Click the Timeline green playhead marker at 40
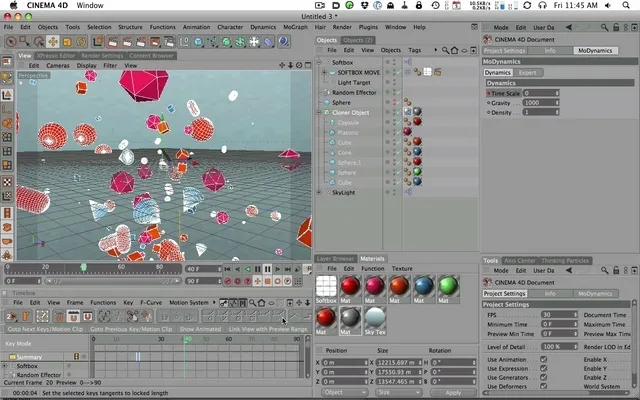This screenshot has width=640, height=400. coord(187,339)
